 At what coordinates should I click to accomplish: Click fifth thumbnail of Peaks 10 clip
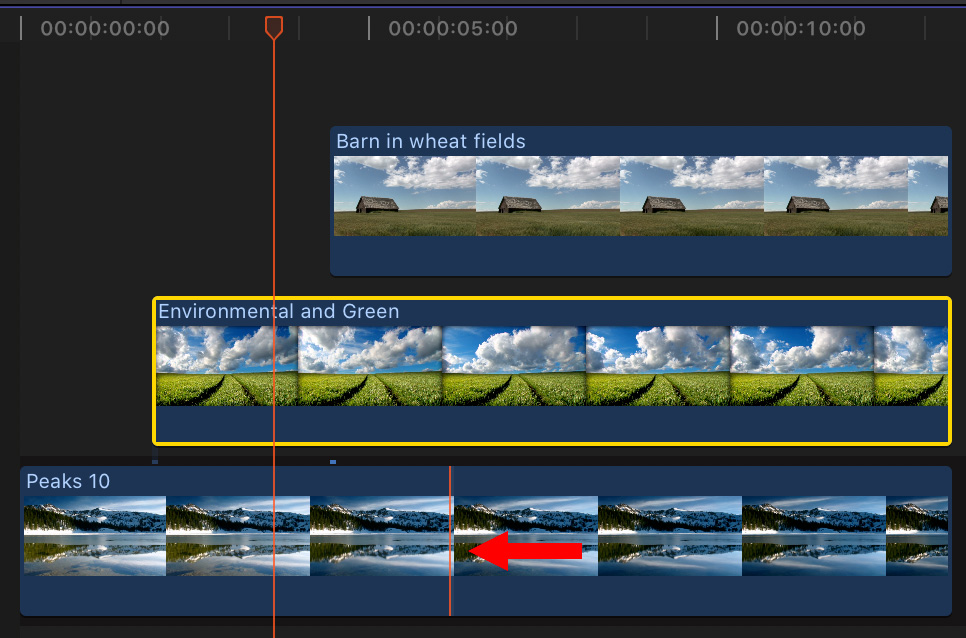pos(670,536)
